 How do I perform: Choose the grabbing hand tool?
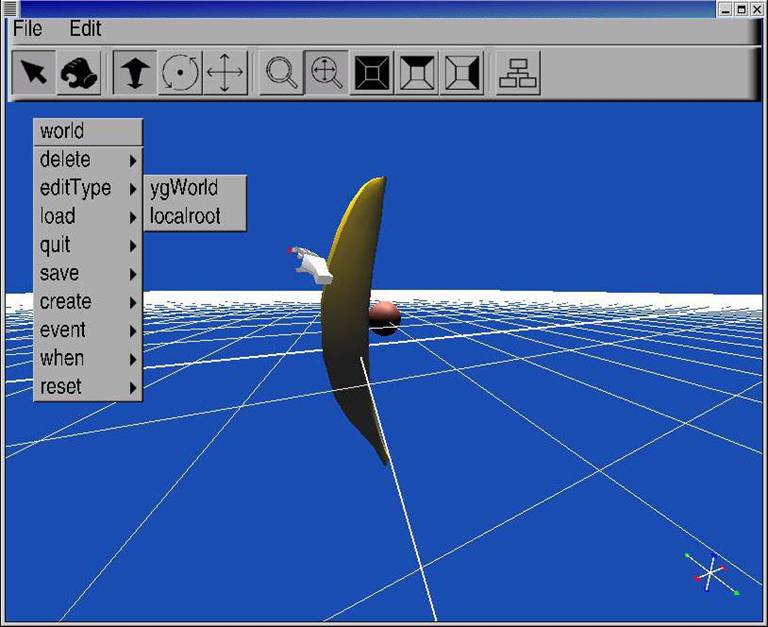click(x=79, y=72)
